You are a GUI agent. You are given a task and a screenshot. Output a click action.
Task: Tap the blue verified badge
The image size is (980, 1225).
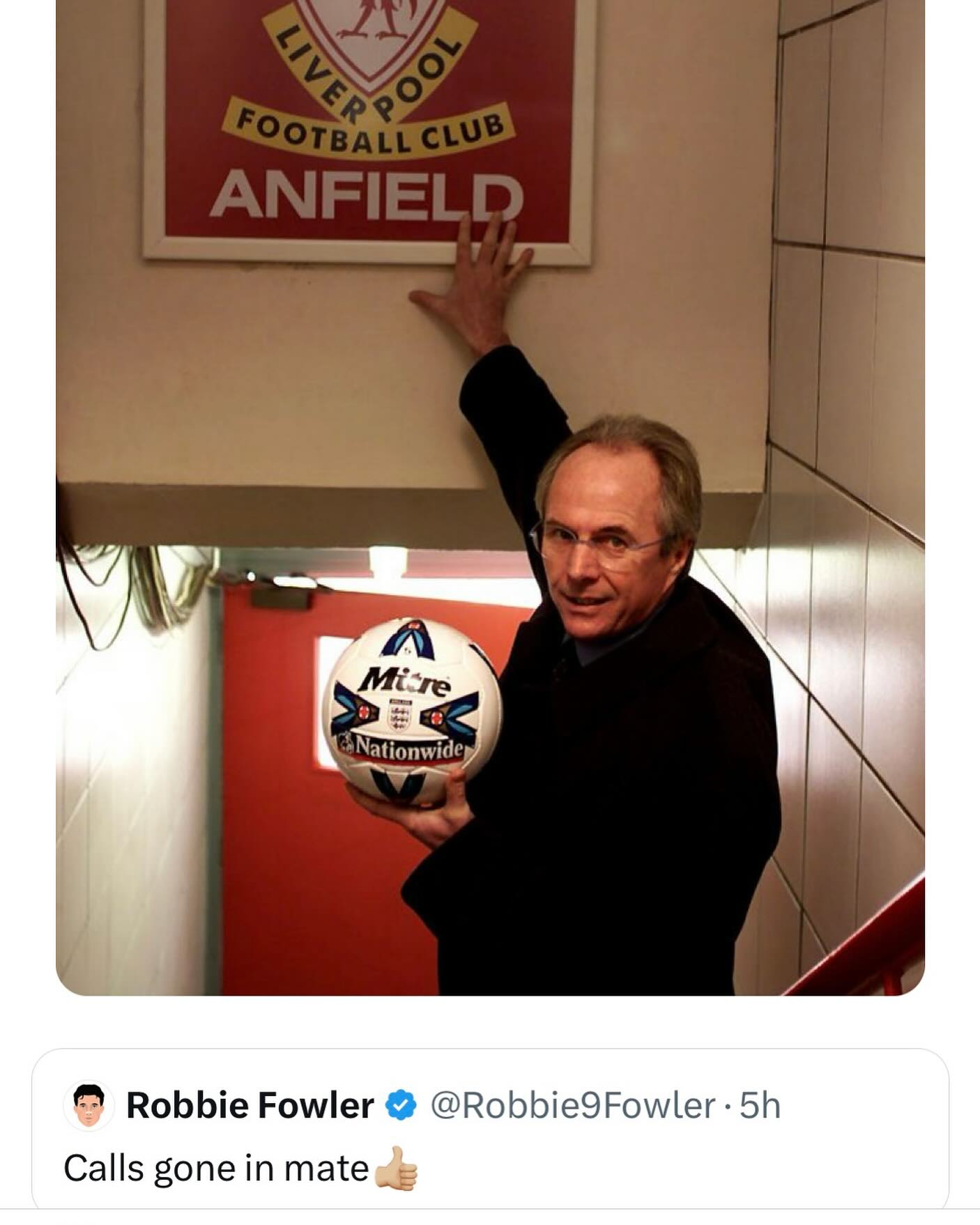point(401,1106)
